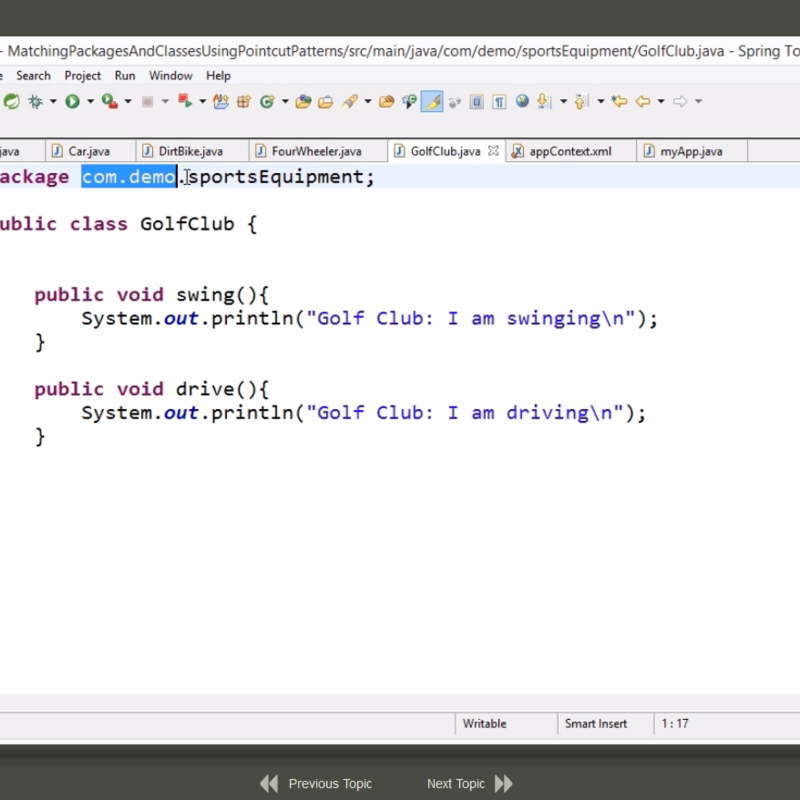Open the Help menu
Screen dimensions: 800x800
point(218,76)
